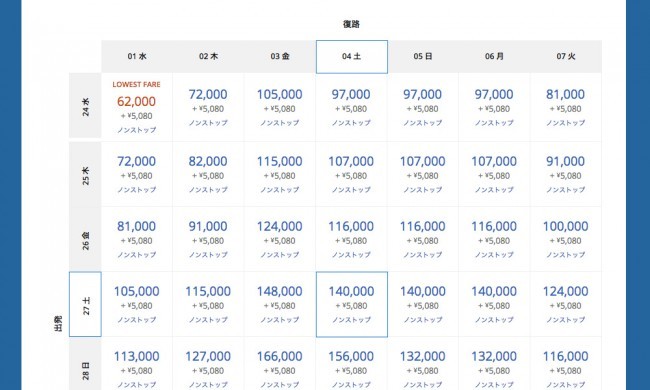Select 105,000 fare in the 24 水 row

[280, 107]
